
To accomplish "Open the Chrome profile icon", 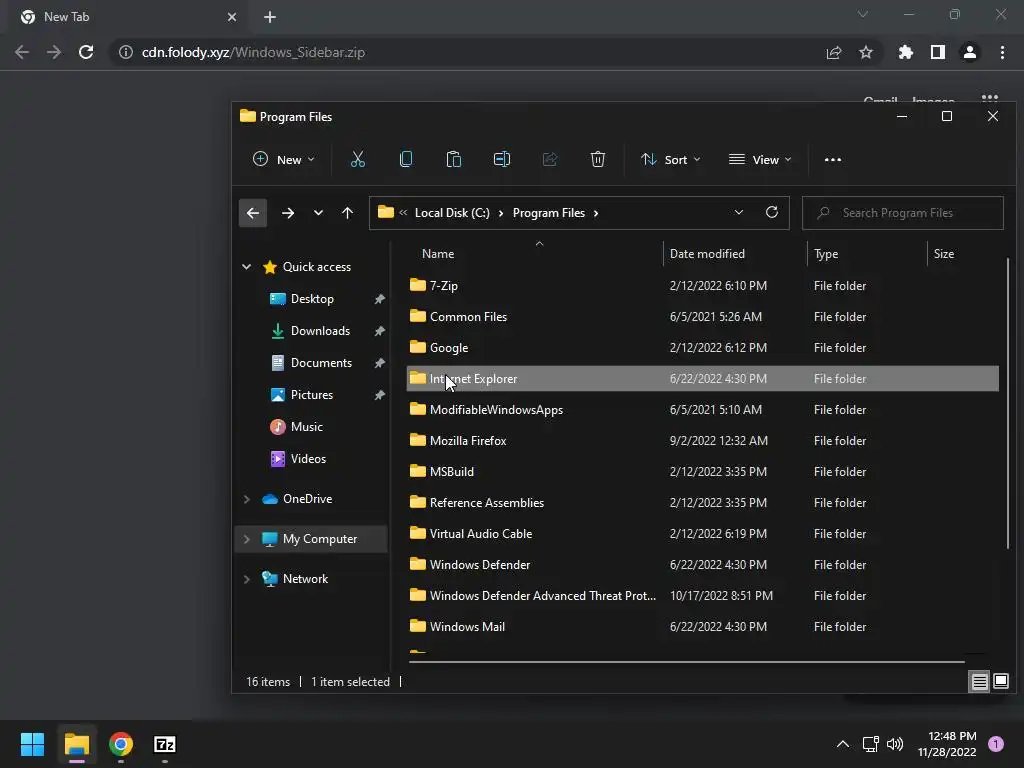I will pyautogui.click(x=970, y=52).
